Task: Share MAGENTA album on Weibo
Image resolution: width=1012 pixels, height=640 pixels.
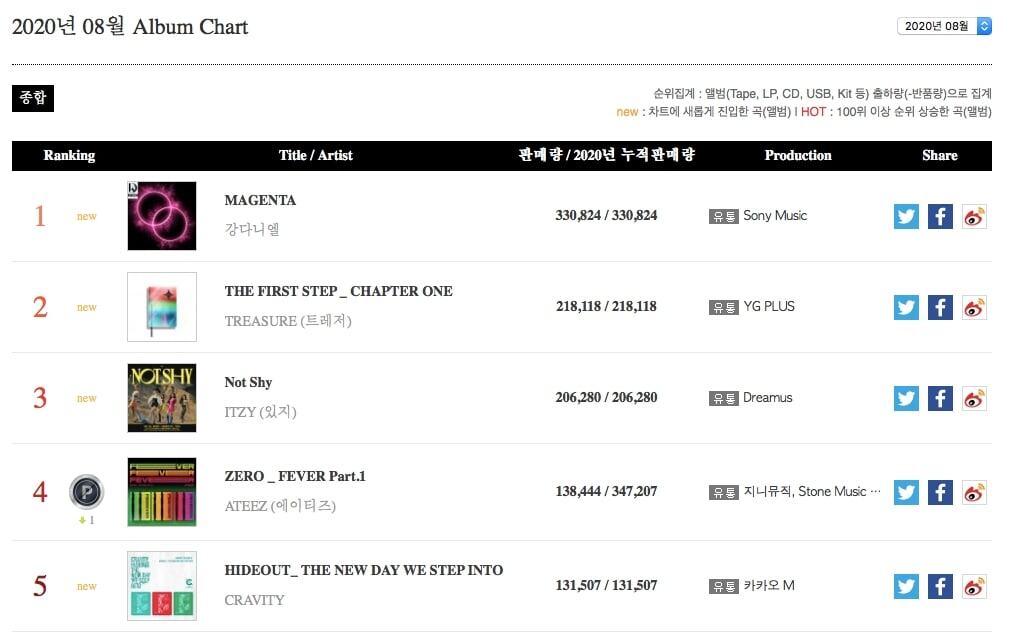Action: 974,216
